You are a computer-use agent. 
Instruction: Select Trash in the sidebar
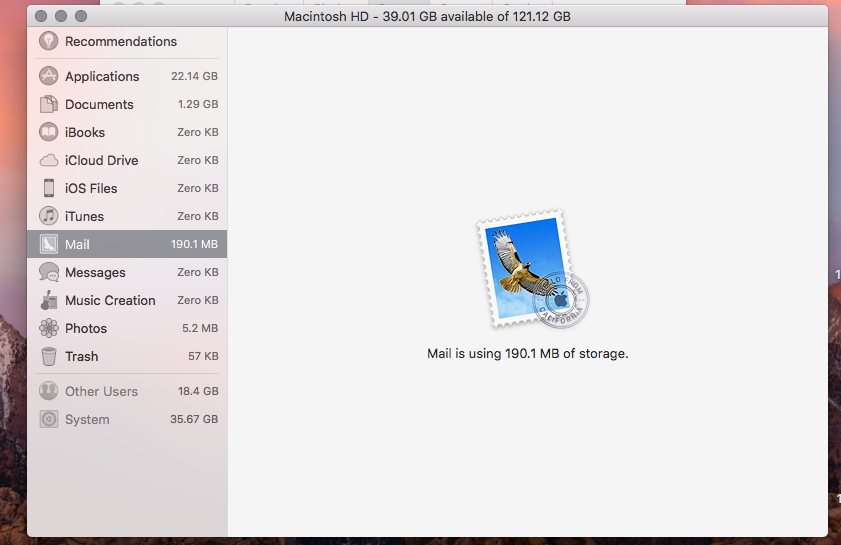pyautogui.click(x=127, y=356)
